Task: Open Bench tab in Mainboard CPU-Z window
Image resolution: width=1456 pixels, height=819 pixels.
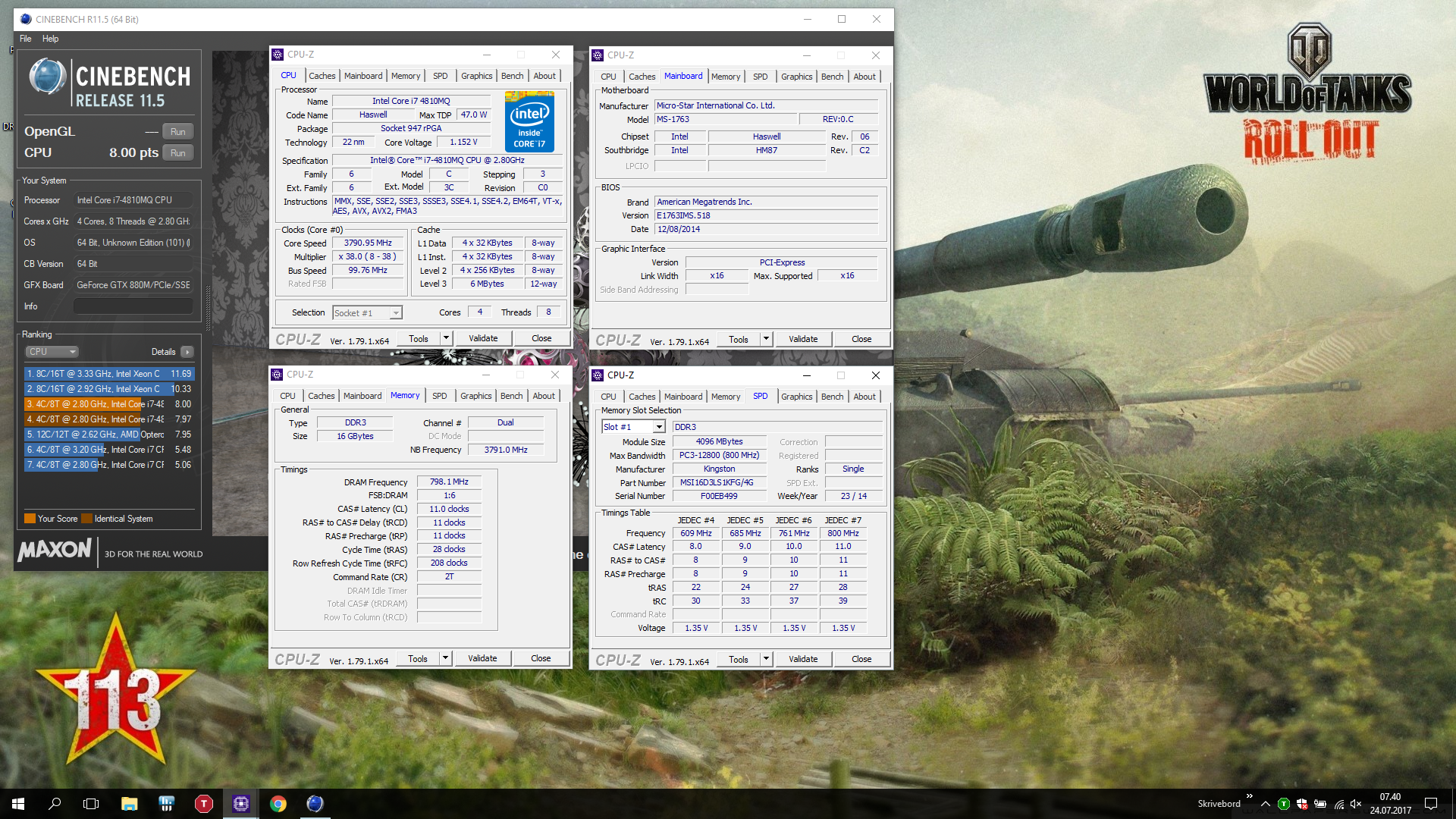Action: pos(832,77)
